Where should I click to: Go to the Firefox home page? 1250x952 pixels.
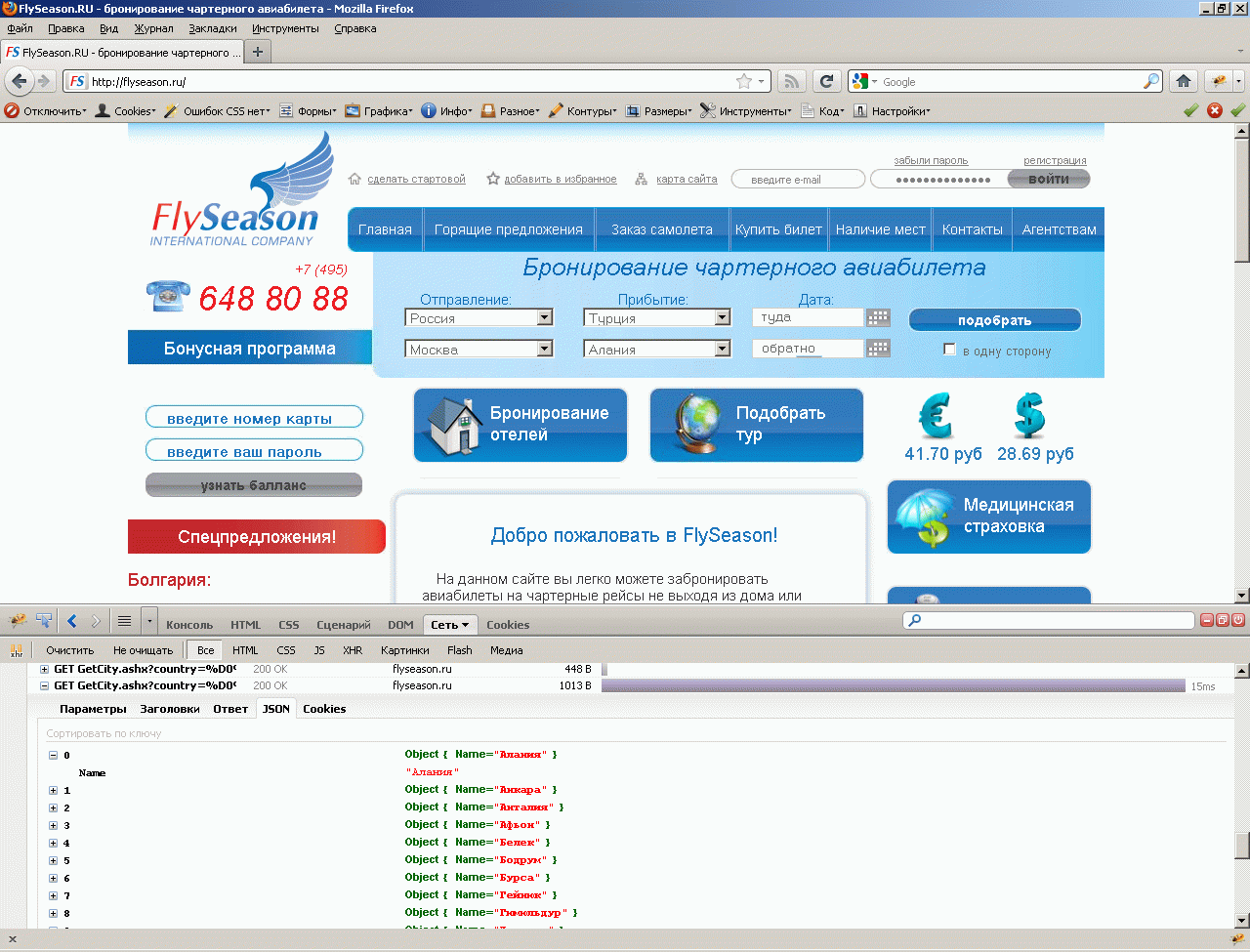(1184, 81)
